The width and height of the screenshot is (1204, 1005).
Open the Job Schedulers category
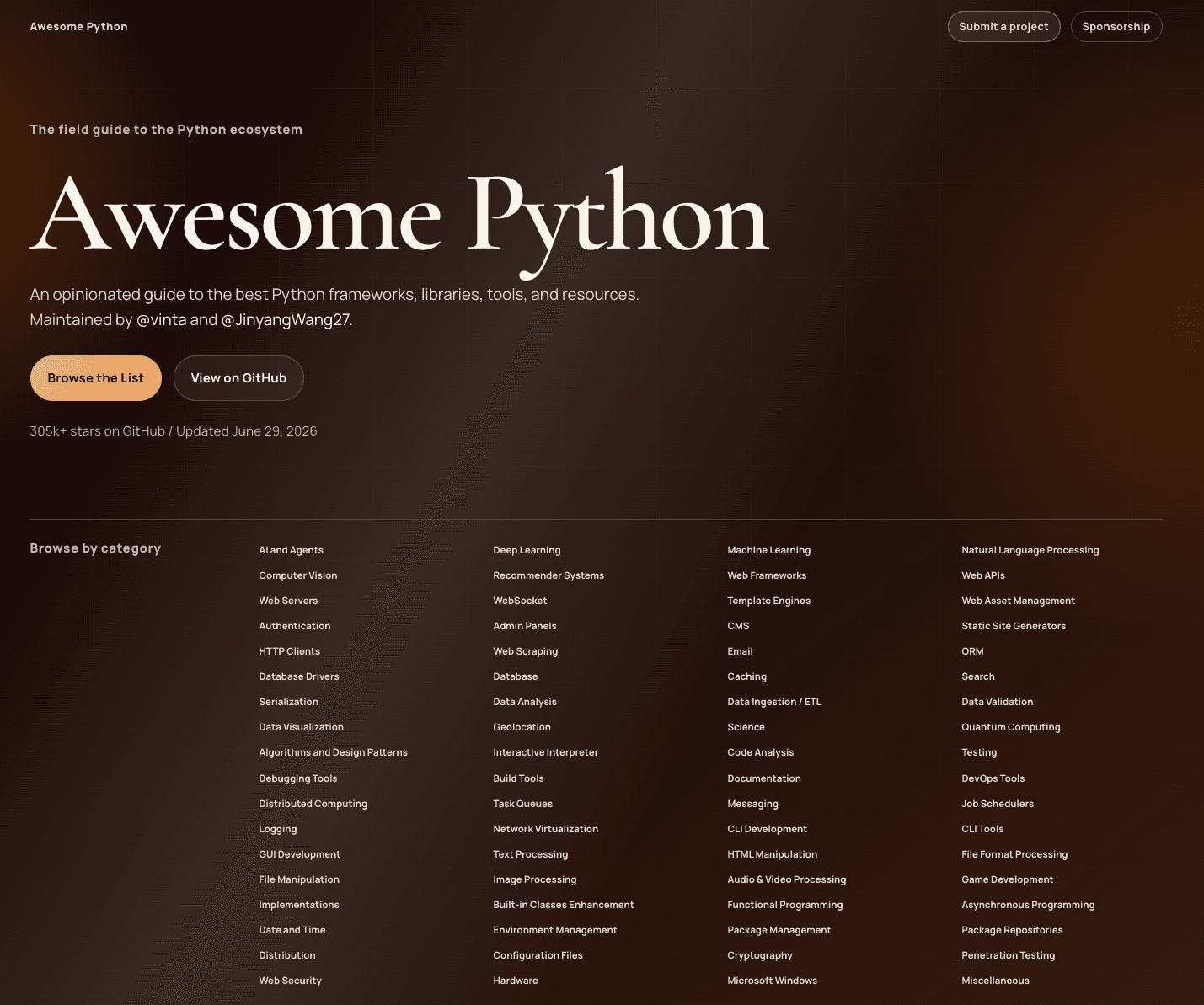click(x=997, y=804)
